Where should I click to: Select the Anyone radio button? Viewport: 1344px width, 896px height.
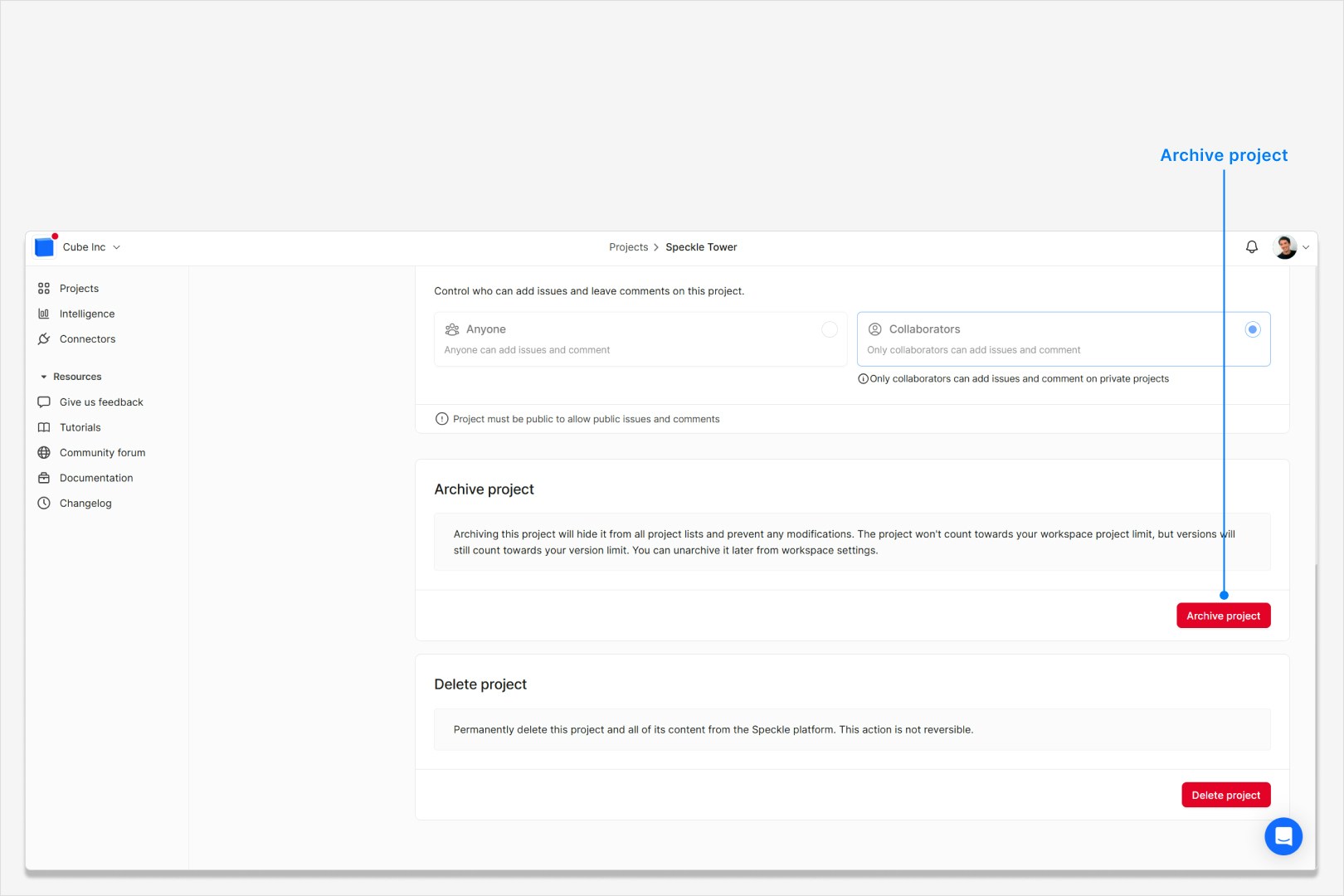[x=829, y=329]
